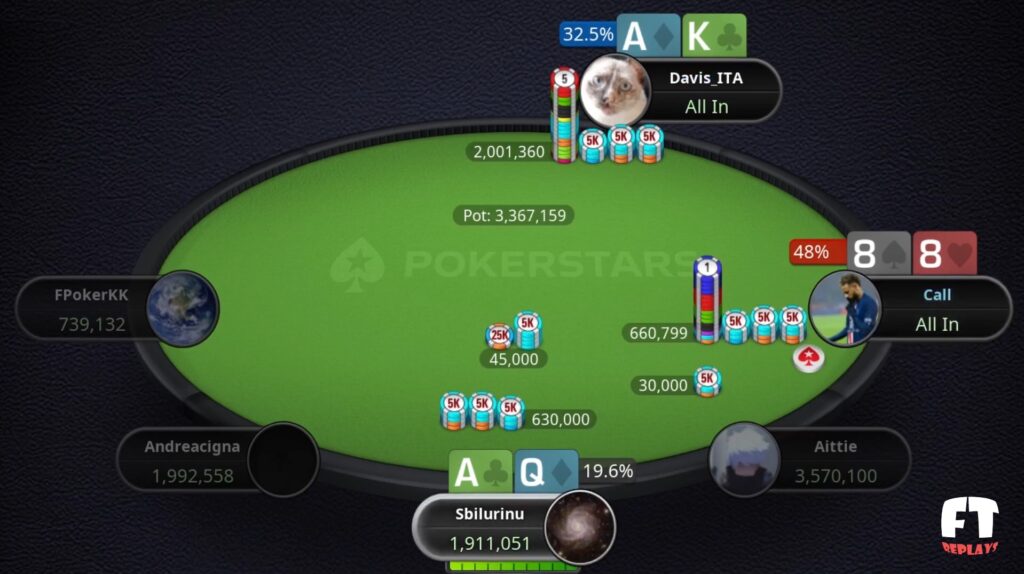The image size is (1024, 574).
Task: Click the PokerStars logo on table
Action: 513,264
